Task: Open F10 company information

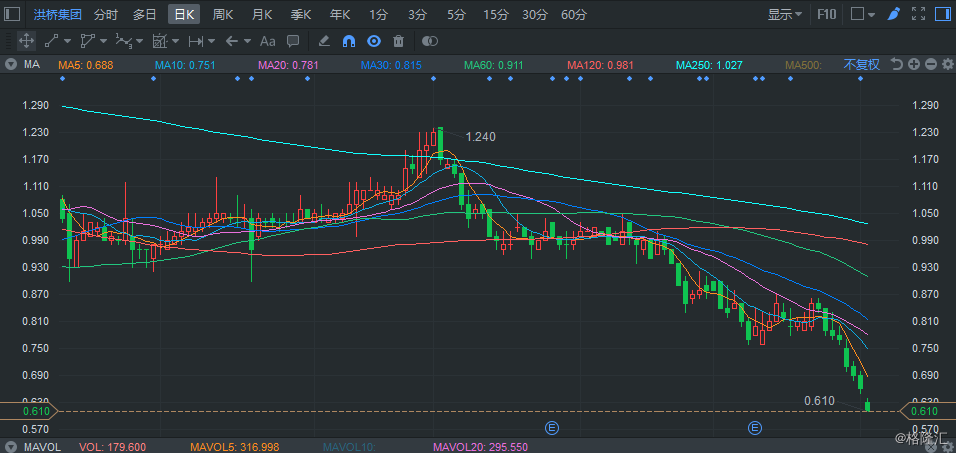Action: 827,14
